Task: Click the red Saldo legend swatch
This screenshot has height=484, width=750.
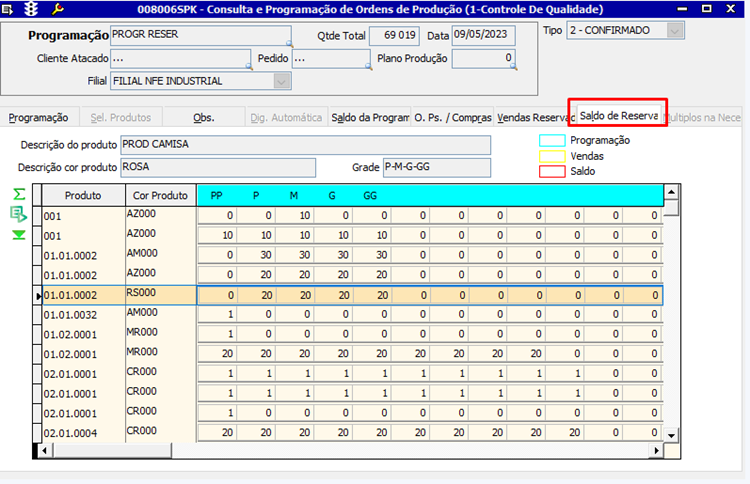Action: (x=552, y=172)
